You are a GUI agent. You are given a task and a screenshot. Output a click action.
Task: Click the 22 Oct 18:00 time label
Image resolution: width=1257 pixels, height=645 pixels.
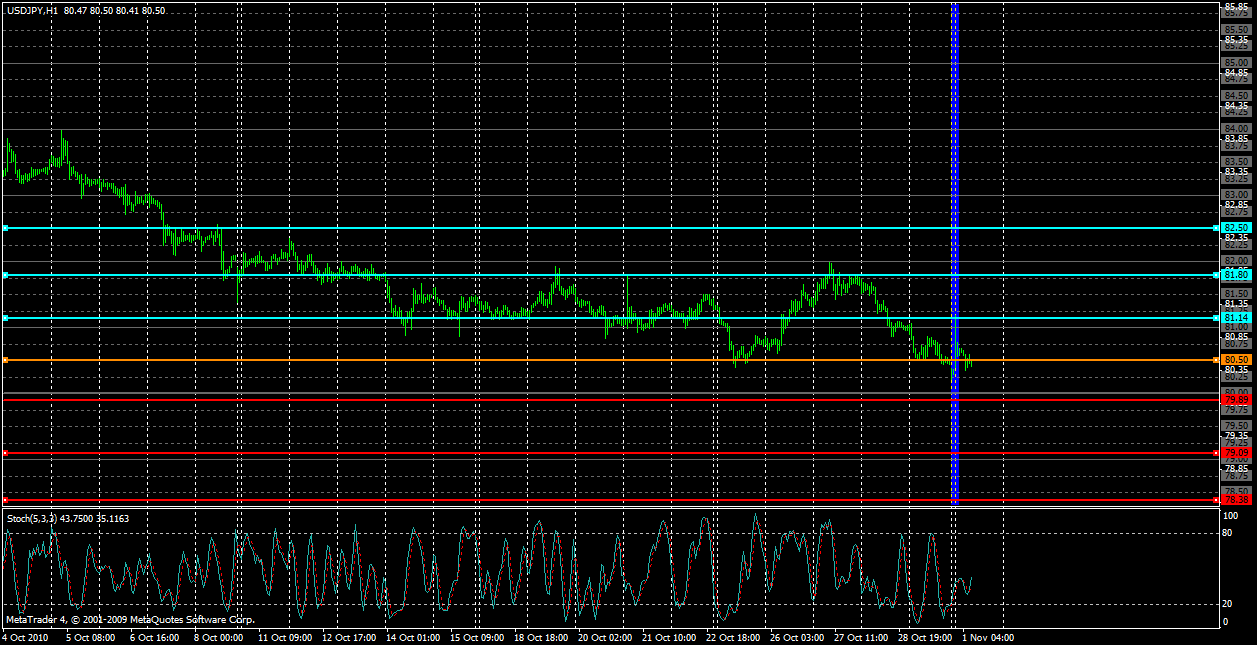pos(733,636)
